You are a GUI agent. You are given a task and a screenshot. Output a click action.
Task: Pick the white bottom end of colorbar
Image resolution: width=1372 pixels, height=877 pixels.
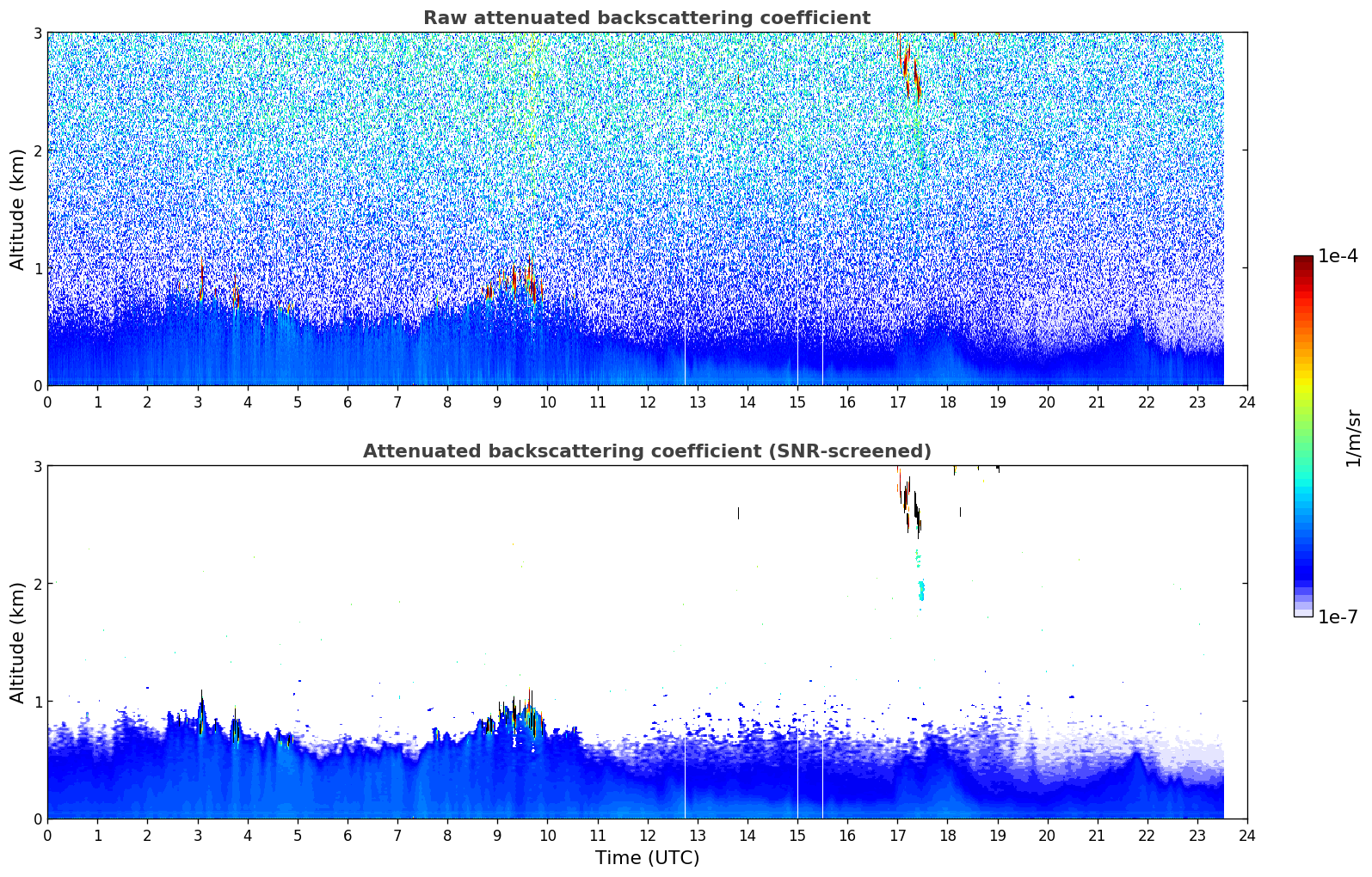(1302, 613)
